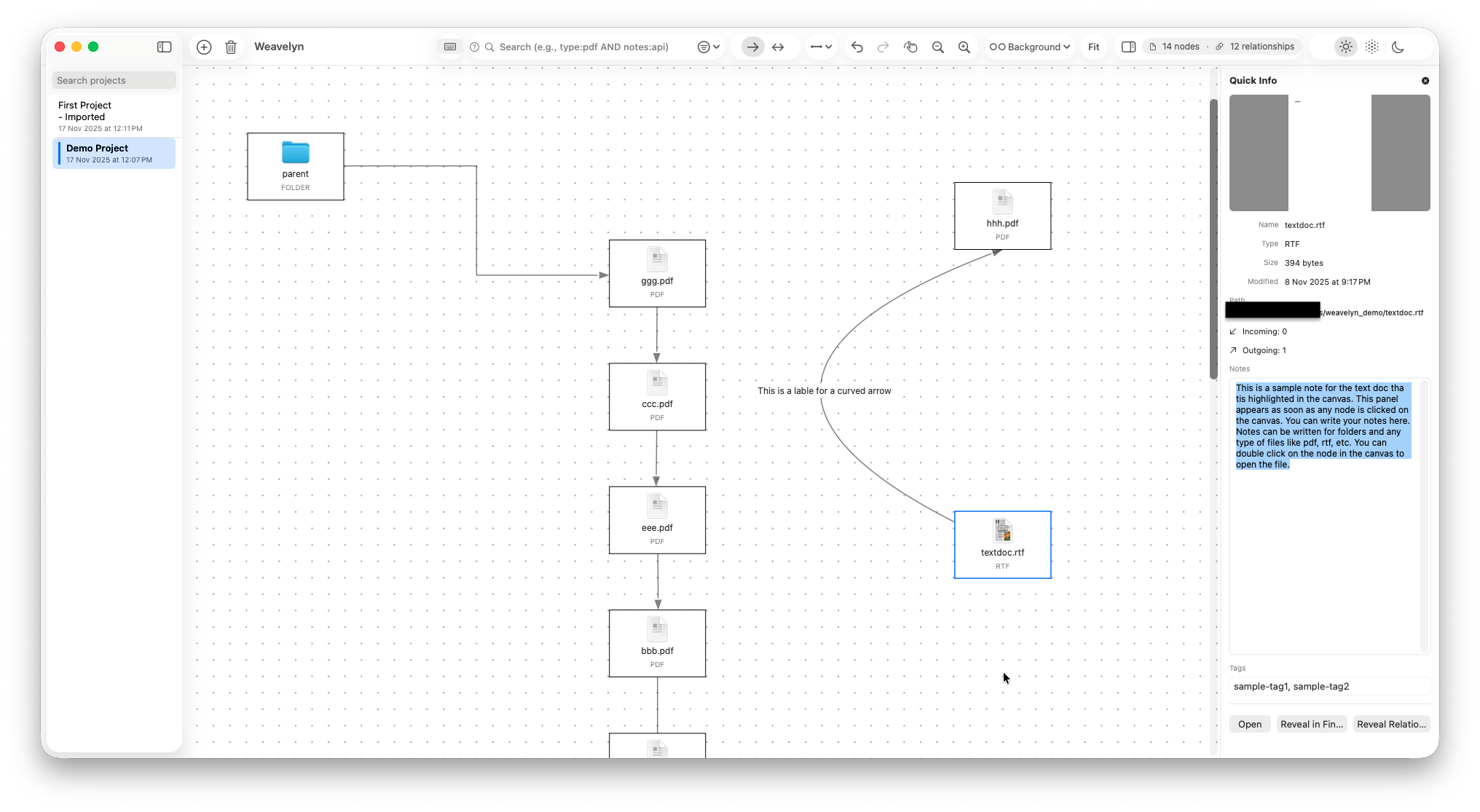Click the Tags input field
The width and height of the screenshot is (1480, 812).
click(x=1329, y=686)
